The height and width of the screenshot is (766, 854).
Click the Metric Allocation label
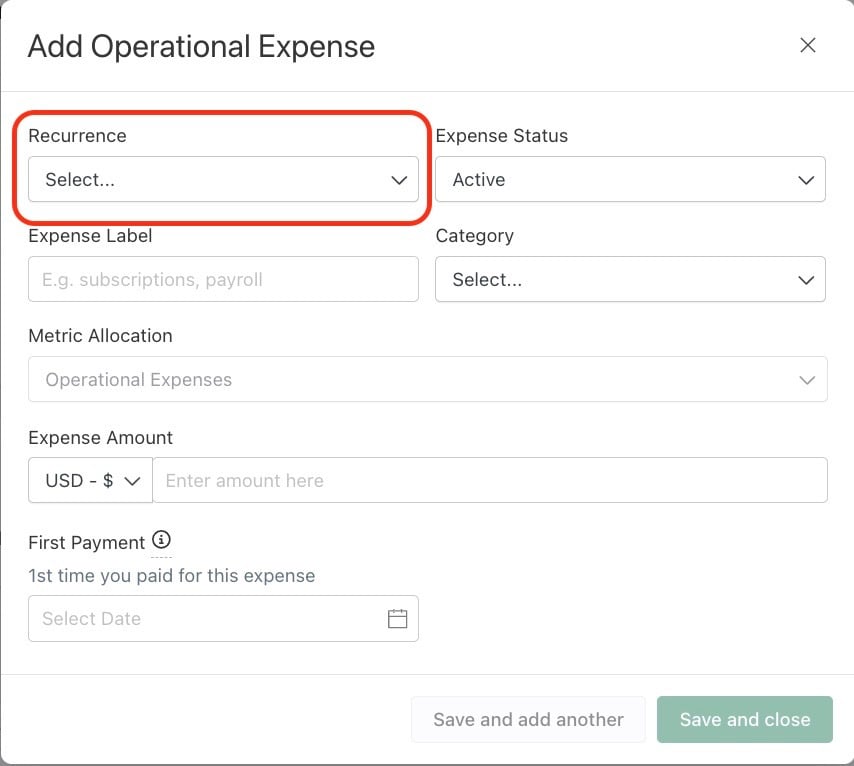(x=100, y=336)
